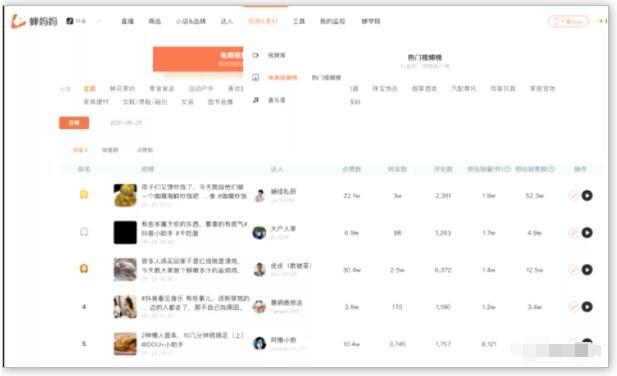The image size is (617, 376).
Task: Open the black video thumbnail in rank two
Action: click(125, 232)
